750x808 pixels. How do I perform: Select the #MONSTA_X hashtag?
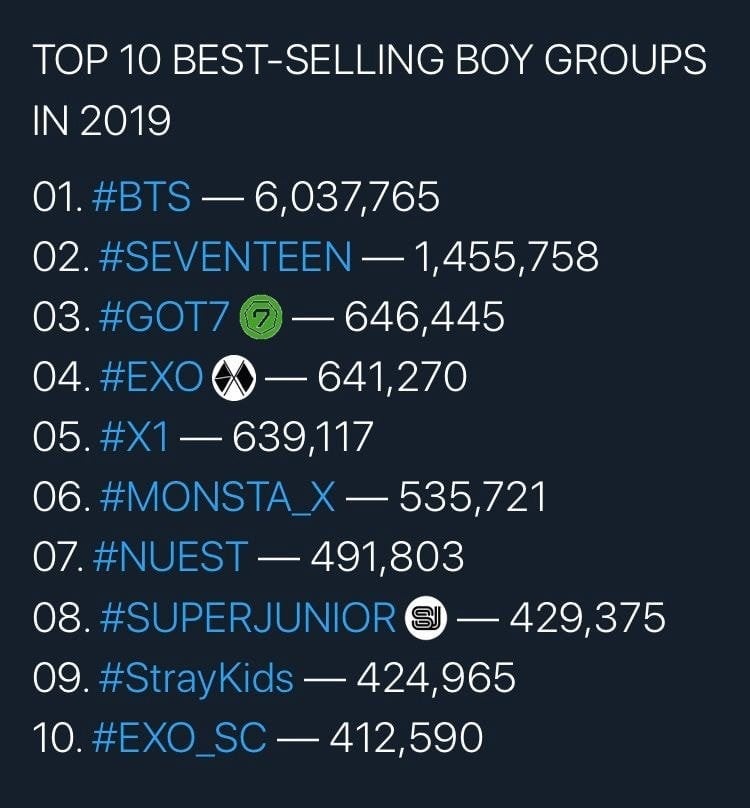pyautogui.click(x=218, y=498)
